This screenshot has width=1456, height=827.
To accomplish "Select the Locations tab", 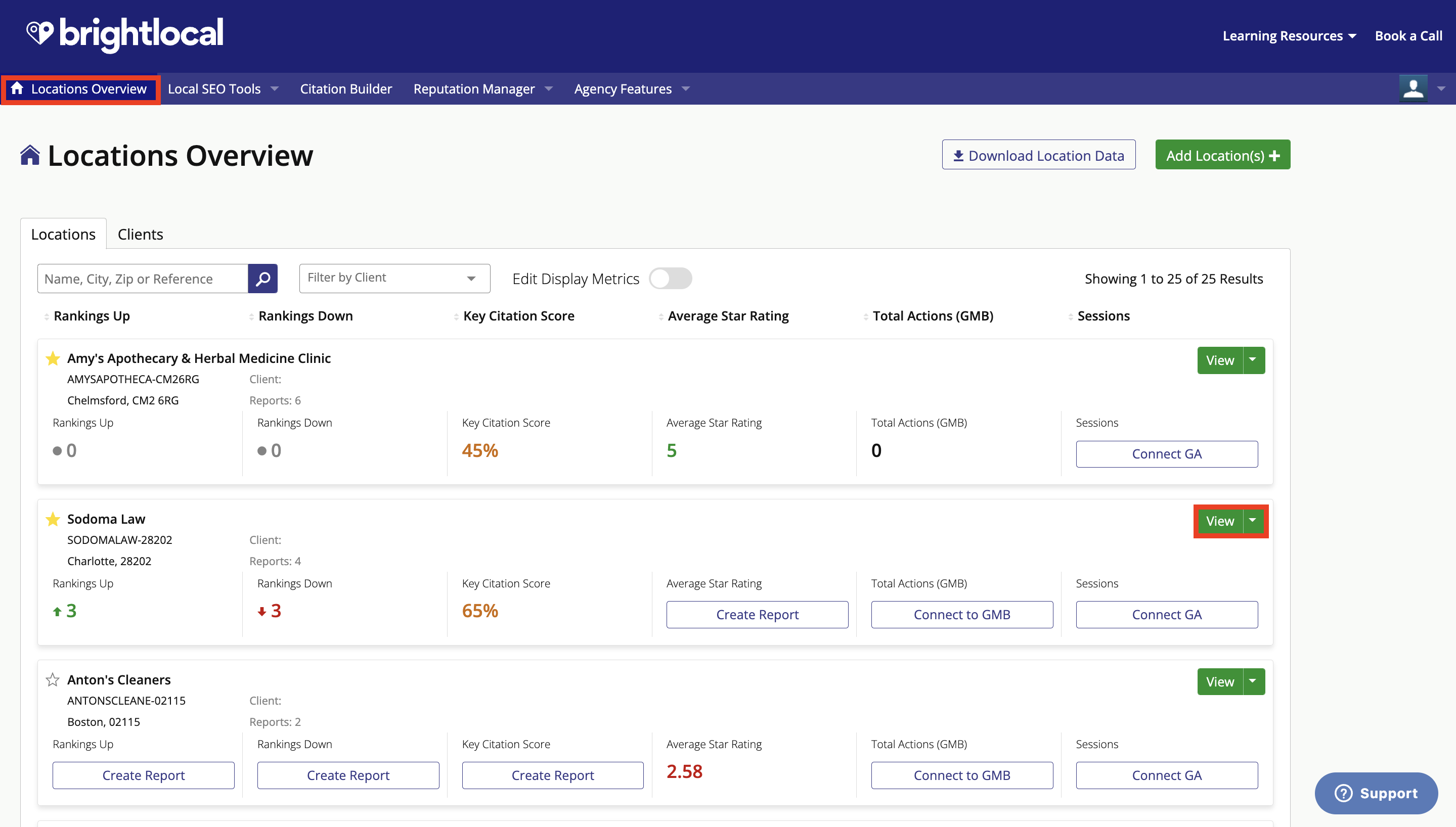I will click(63, 234).
